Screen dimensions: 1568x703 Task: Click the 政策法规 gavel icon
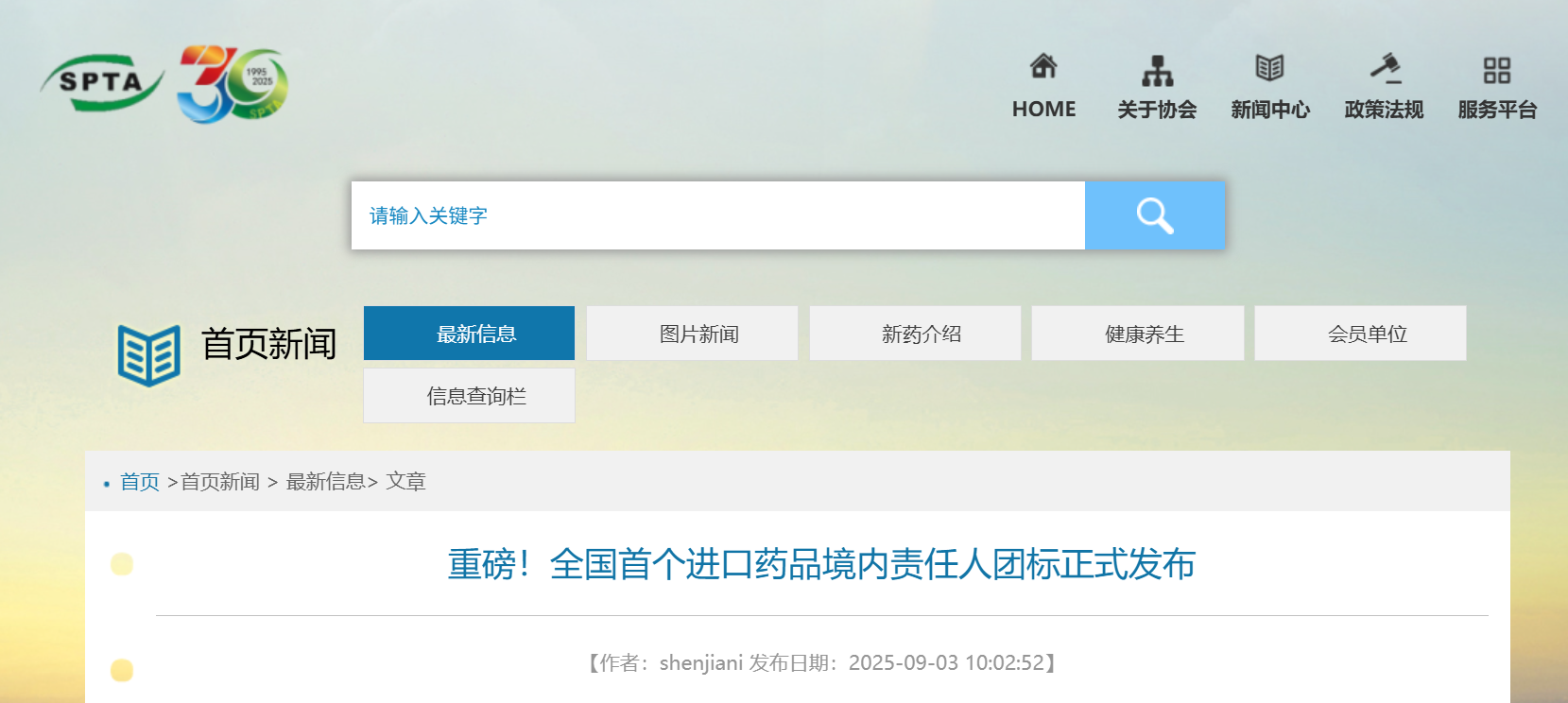(1385, 68)
